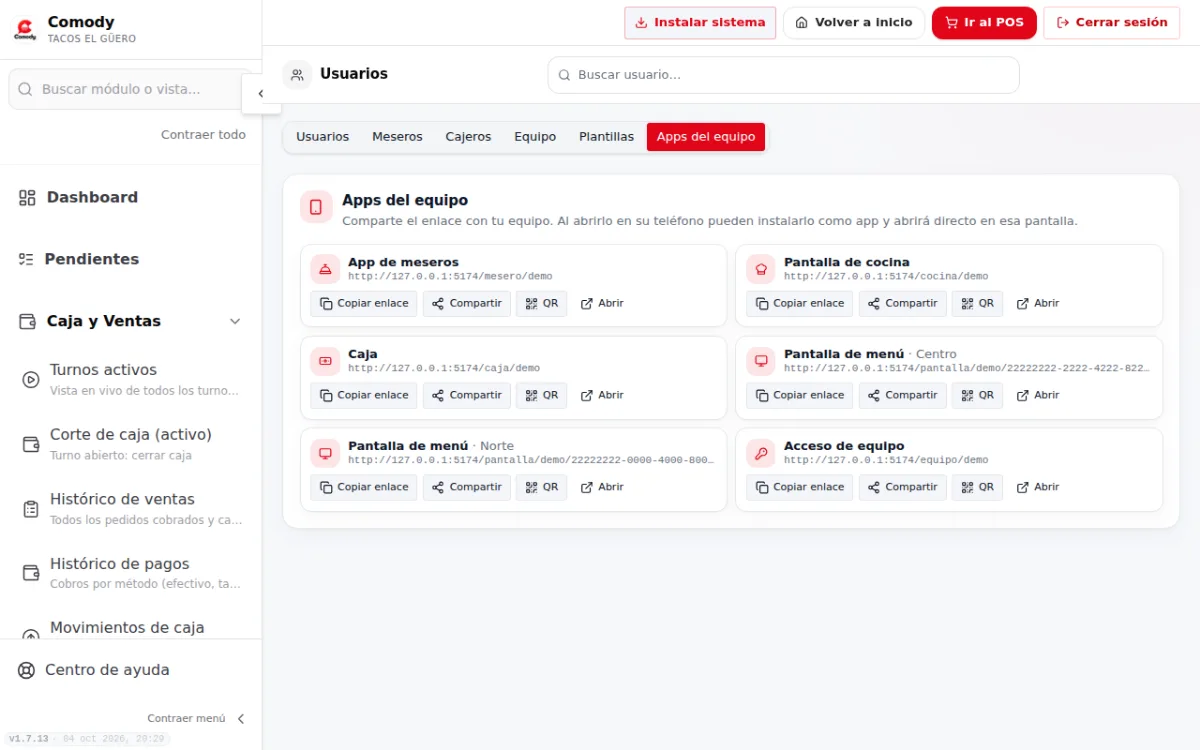This screenshot has height=750, width=1200.
Task: Select the Apps del equipo tab
Action: pyautogui.click(x=706, y=137)
